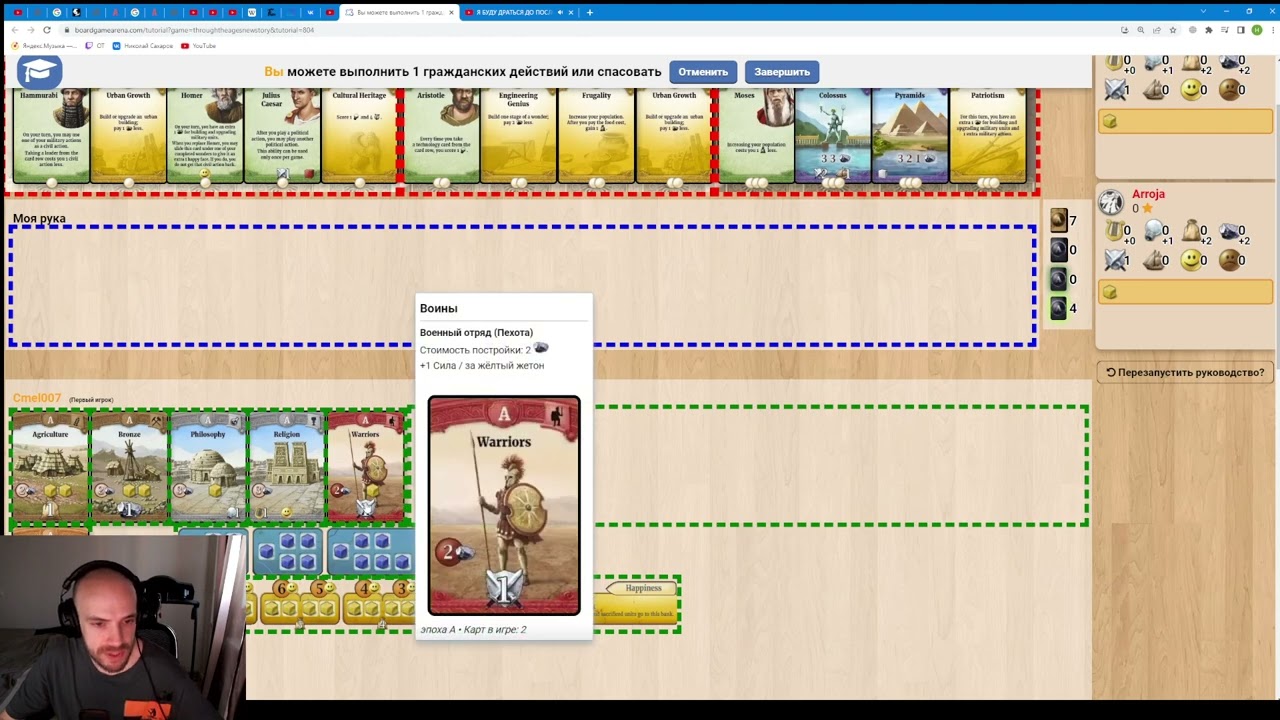Pick the Homer leader card
The width and height of the screenshot is (1280, 720).
[205, 136]
